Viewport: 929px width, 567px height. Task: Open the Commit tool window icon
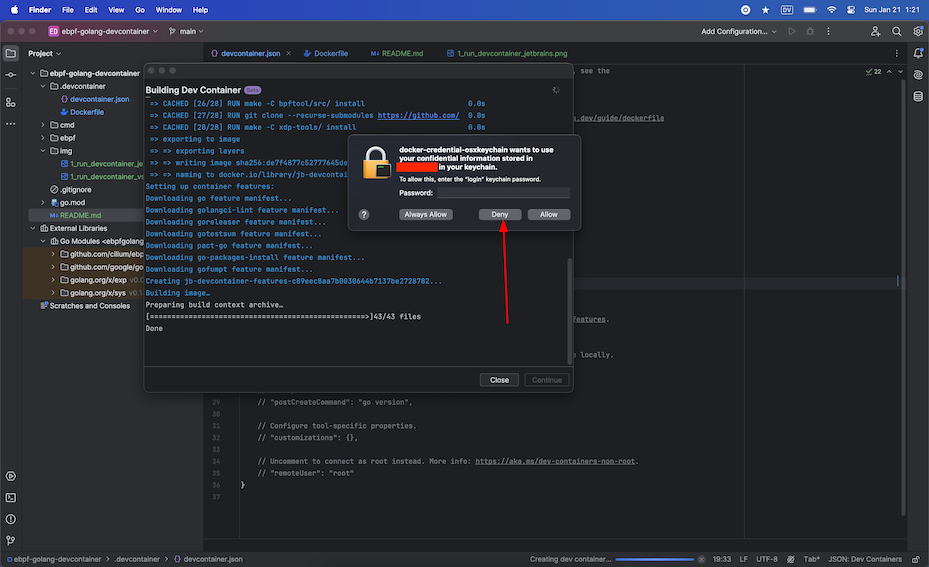tap(11, 75)
